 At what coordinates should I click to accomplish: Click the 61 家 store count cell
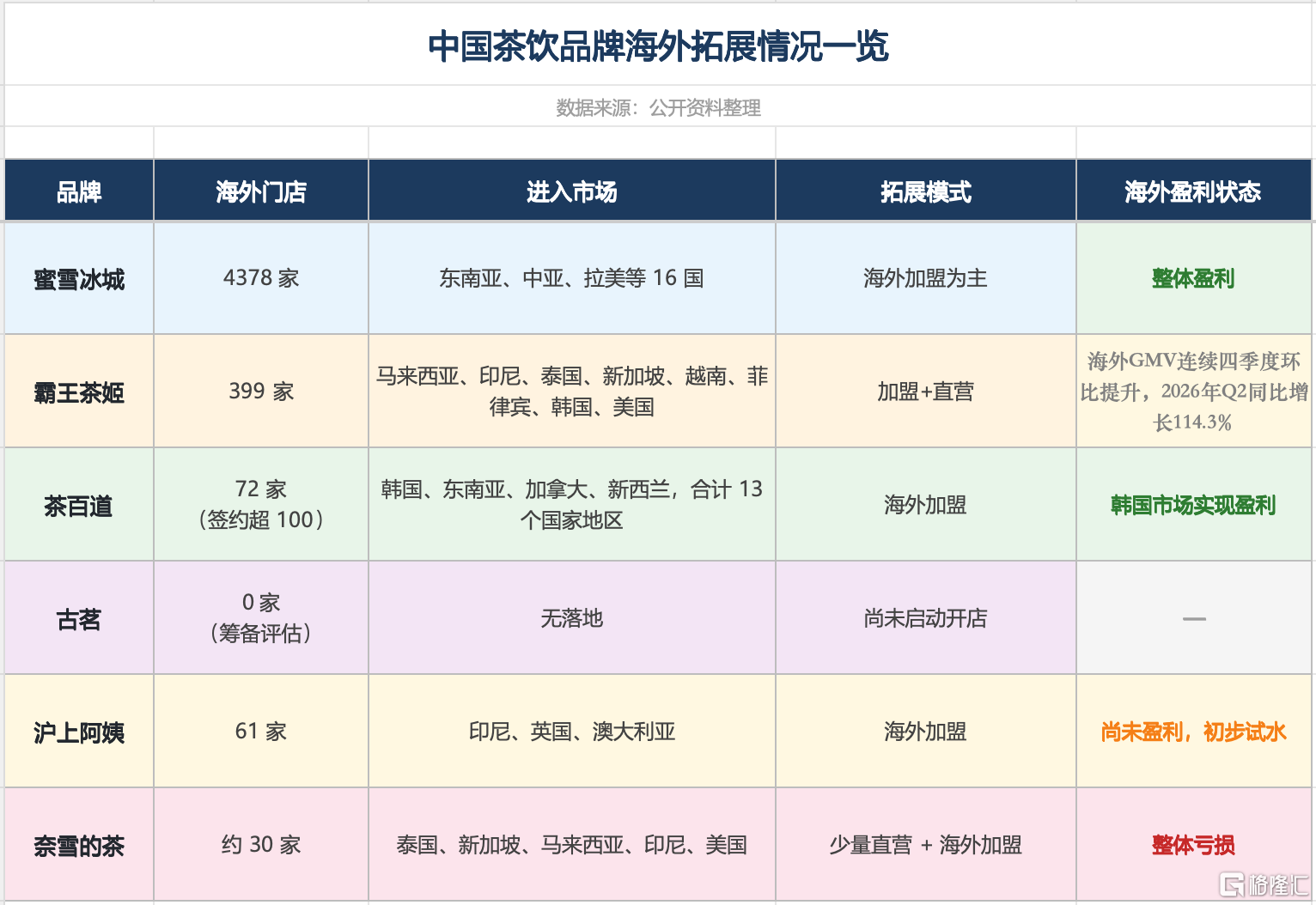(261, 732)
